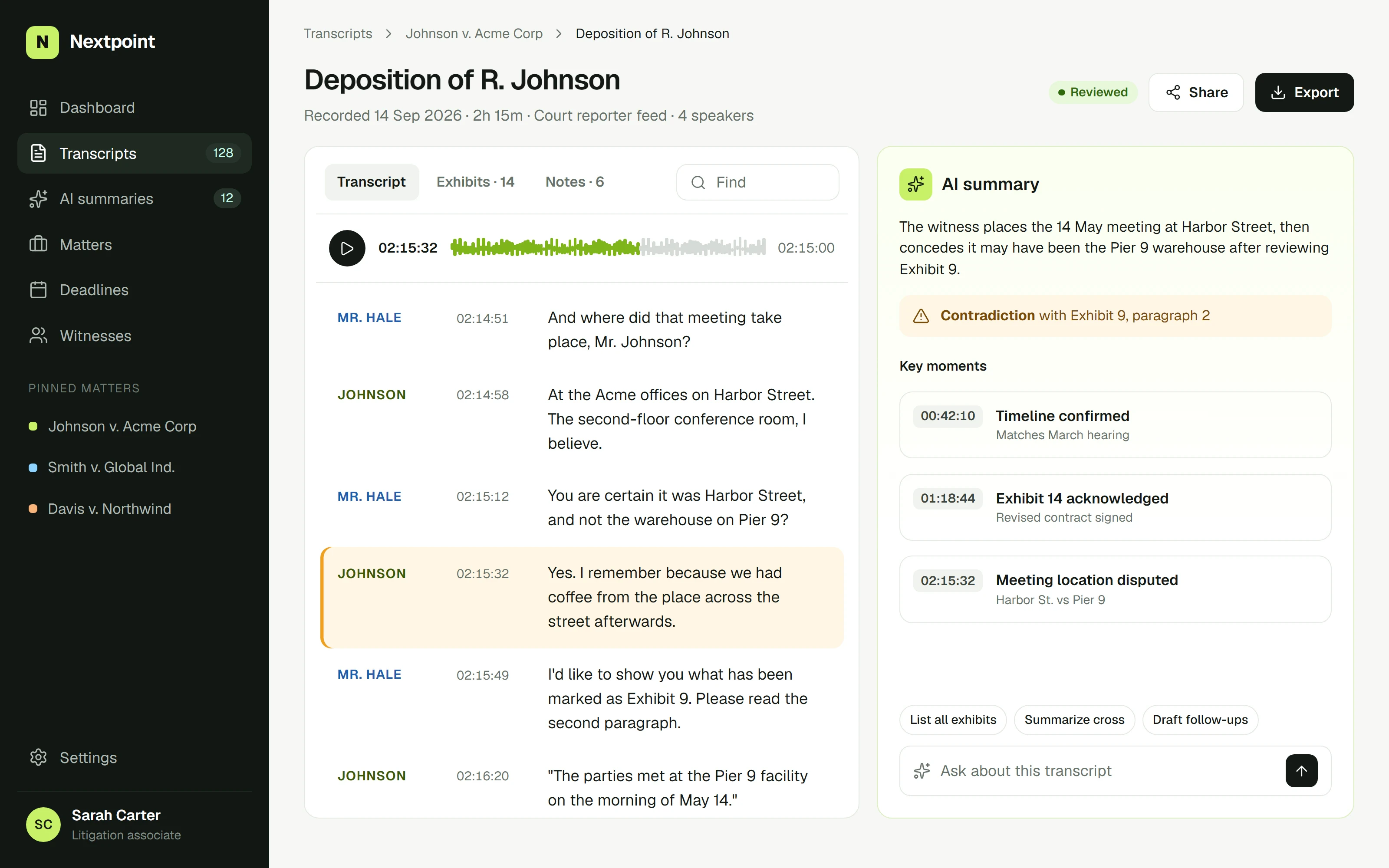Click the Reviewed status badge
The height and width of the screenshot is (868, 1389).
pyautogui.click(x=1093, y=92)
